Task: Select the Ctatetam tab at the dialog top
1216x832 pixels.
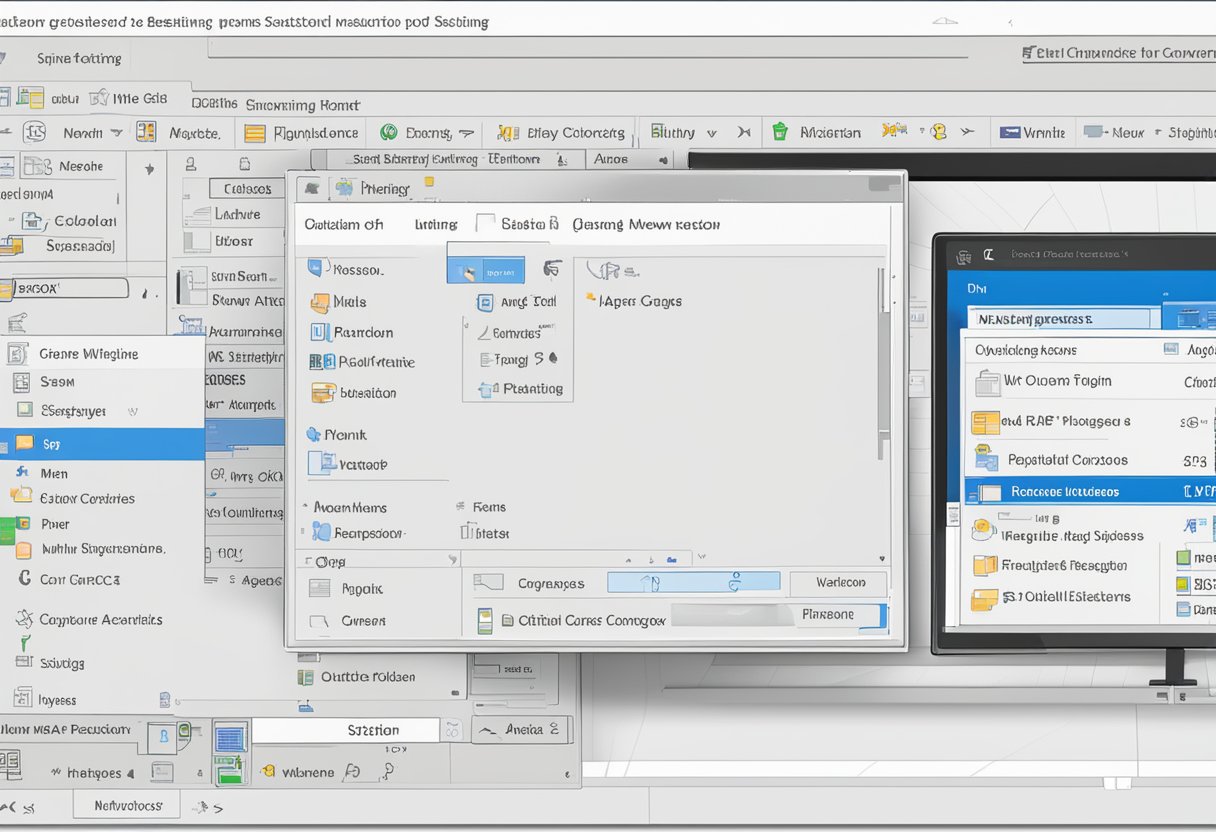Action: (344, 224)
